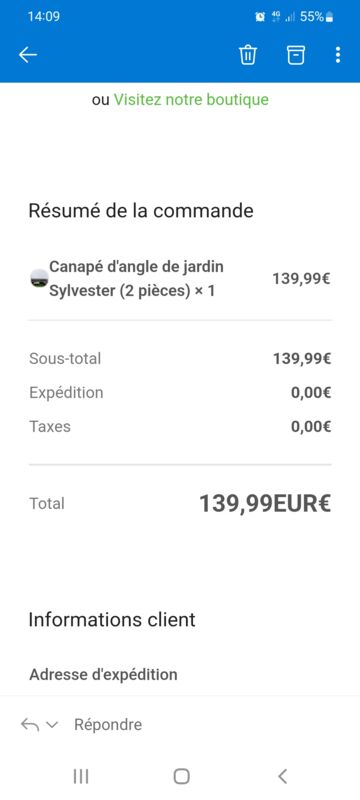Tap the Informations client heading
This screenshot has width=360, height=800.
[x=112, y=619]
